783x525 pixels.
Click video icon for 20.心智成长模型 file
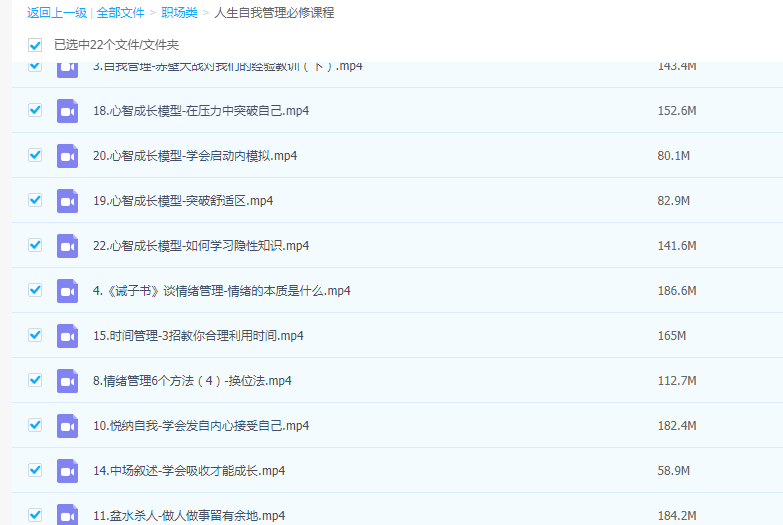pos(67,156)
